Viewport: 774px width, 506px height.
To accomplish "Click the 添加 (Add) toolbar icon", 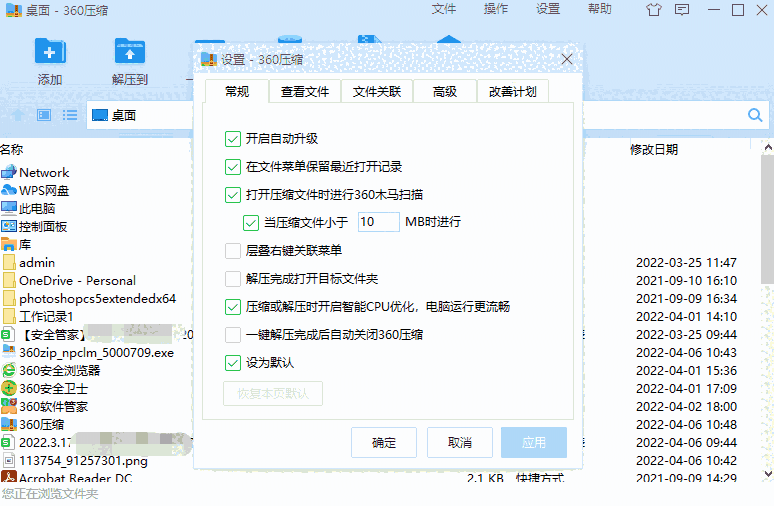I will coord(50,51).
